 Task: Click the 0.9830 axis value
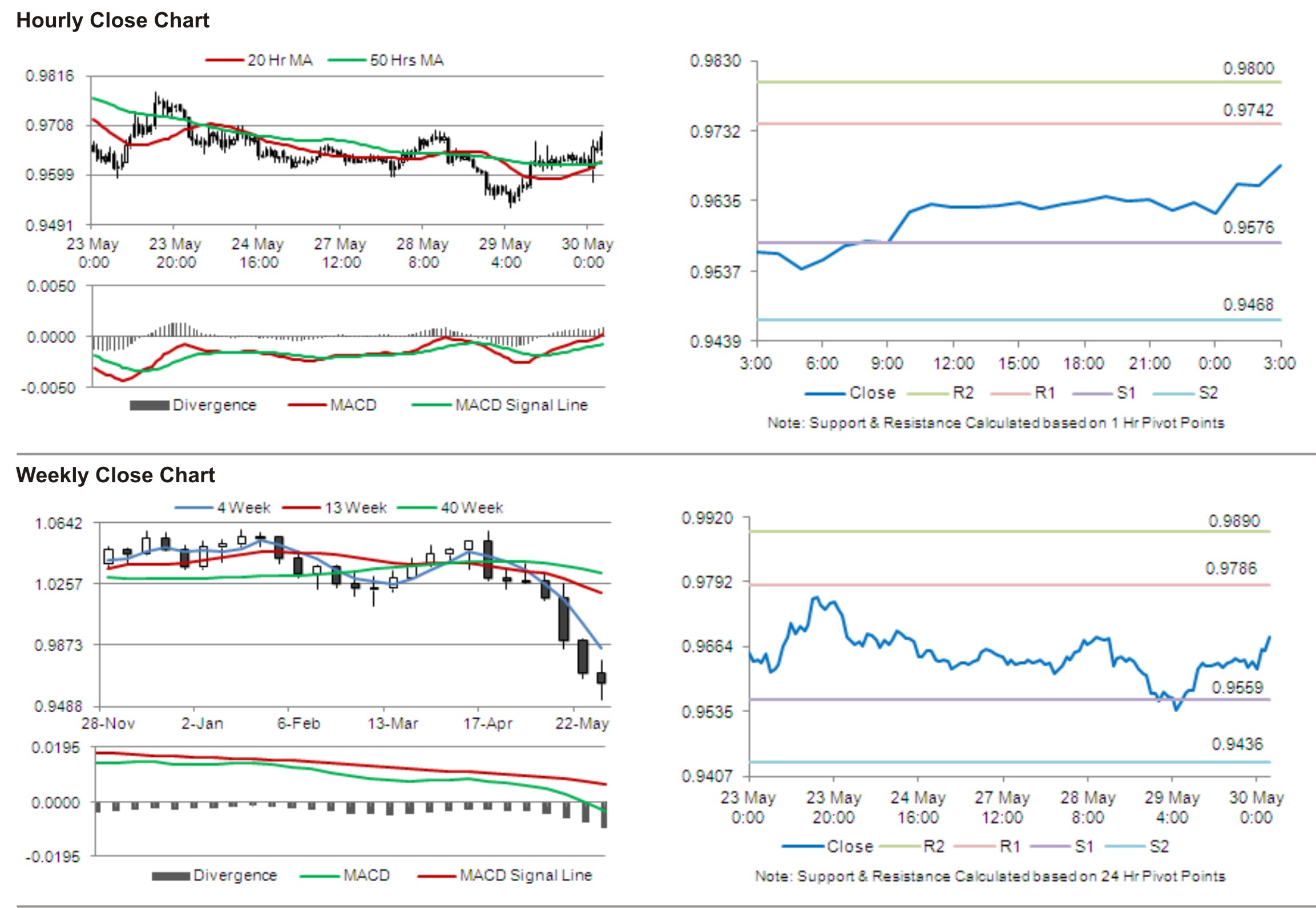click(x=716, y=61)
